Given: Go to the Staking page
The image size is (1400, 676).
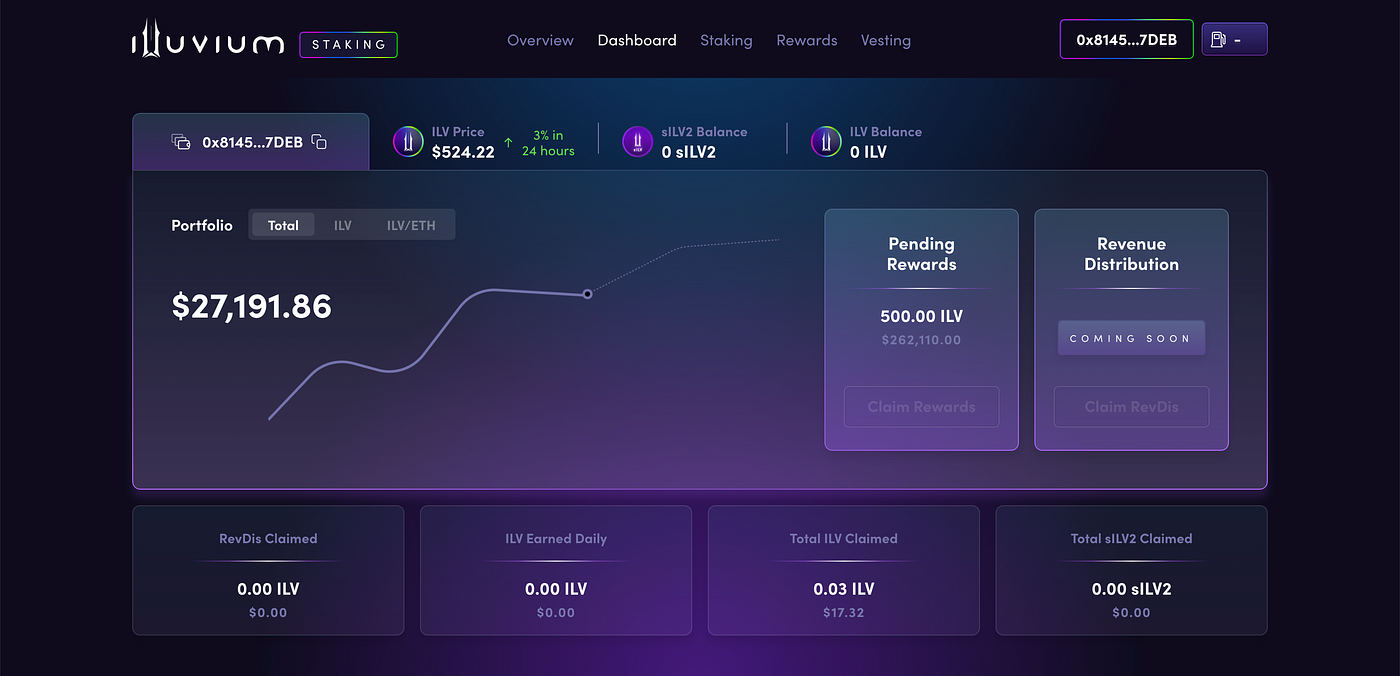Looking at the screenshot, I should pos(726,40).
